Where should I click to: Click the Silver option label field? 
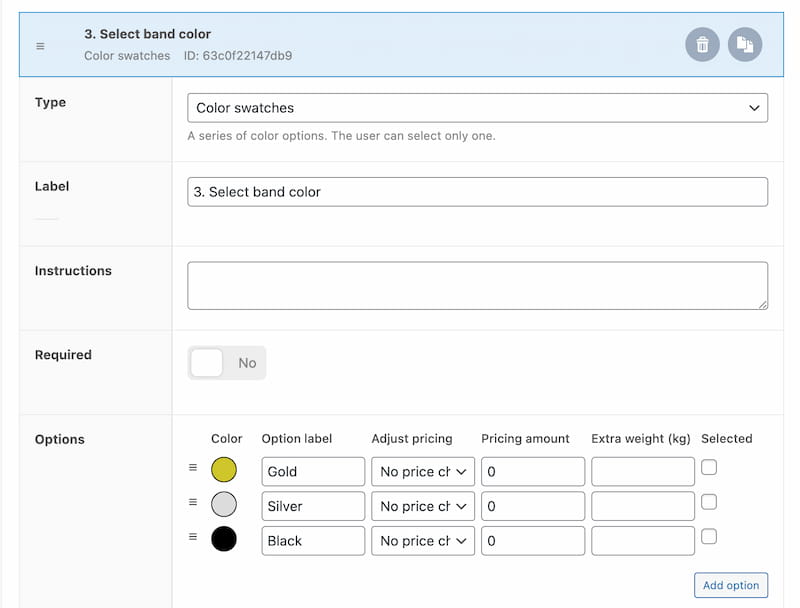[313, 506]
